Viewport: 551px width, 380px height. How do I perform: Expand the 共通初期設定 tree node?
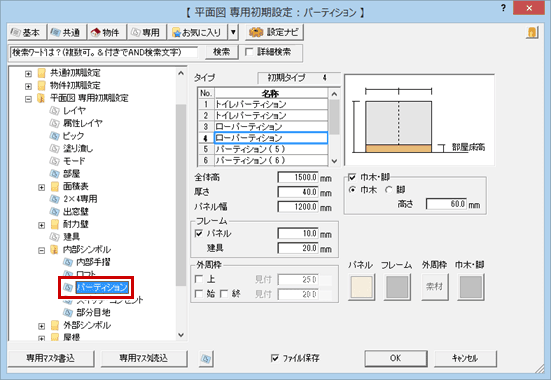point(28,73)
